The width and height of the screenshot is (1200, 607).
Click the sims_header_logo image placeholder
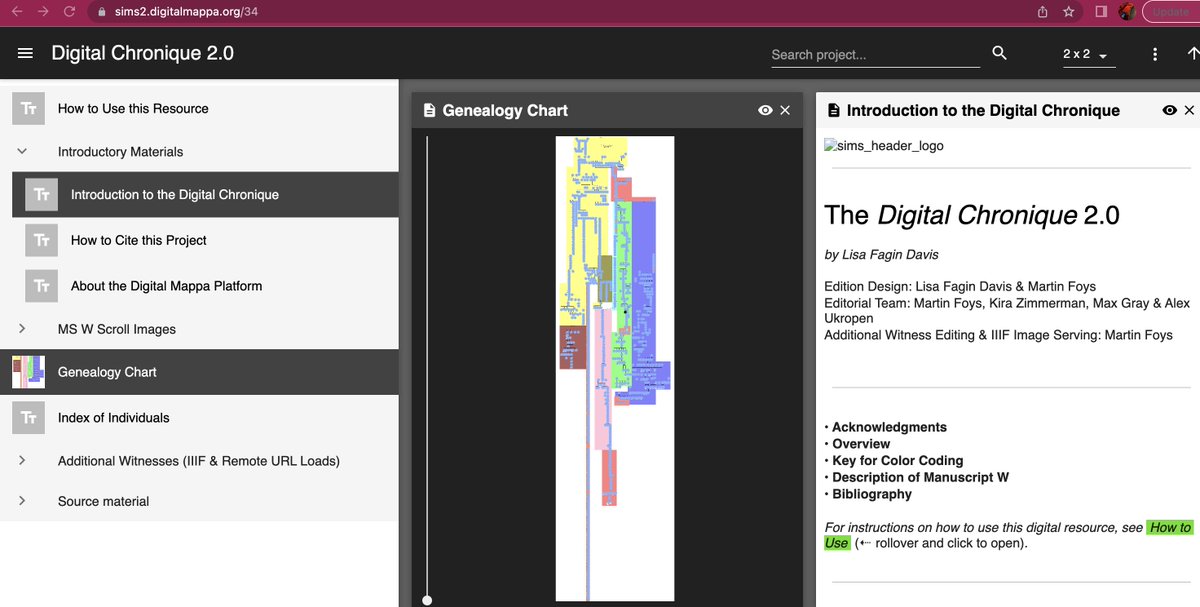pyautogui.click(x=884, y=146)
